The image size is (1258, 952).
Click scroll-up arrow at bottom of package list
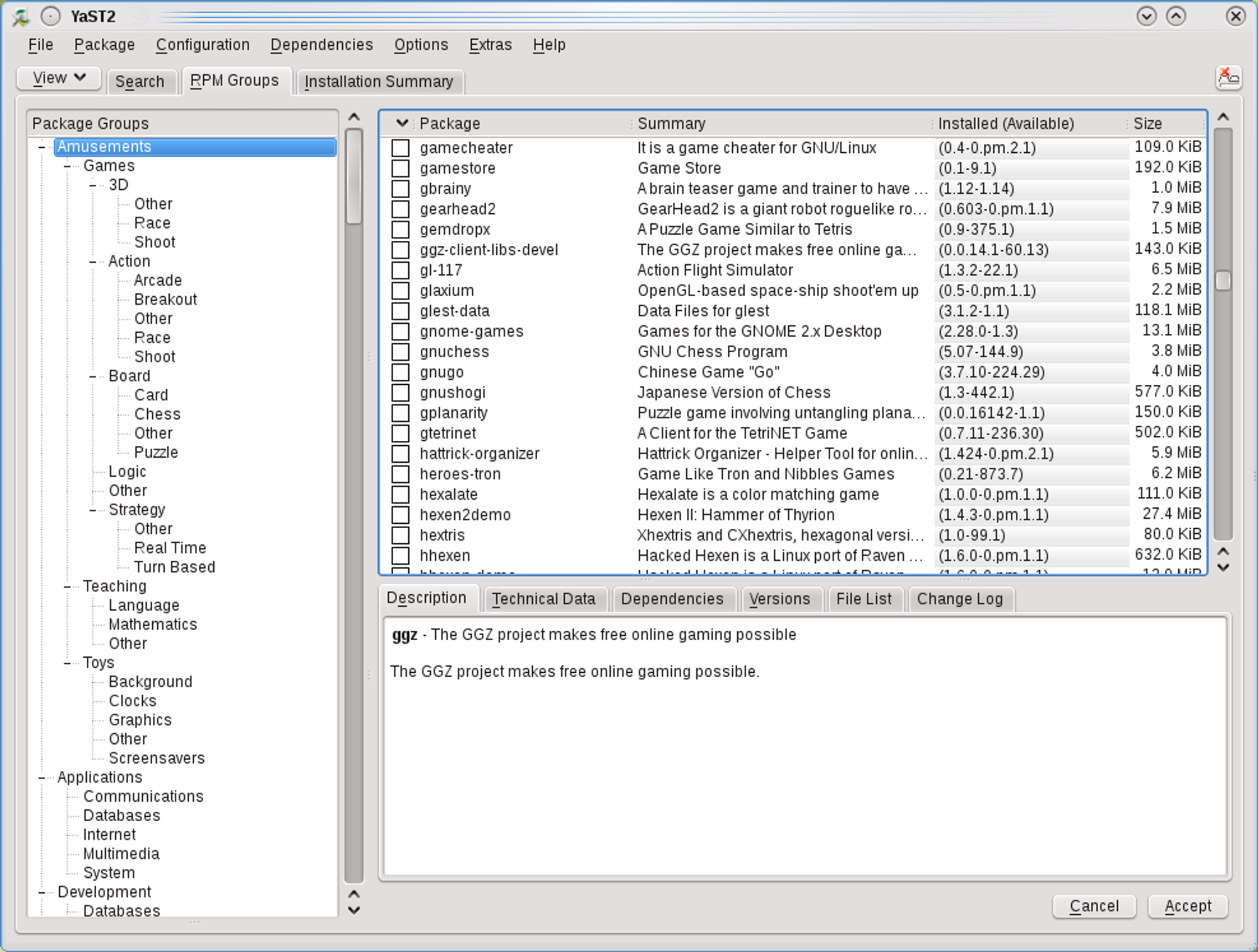coord(1223,551)
